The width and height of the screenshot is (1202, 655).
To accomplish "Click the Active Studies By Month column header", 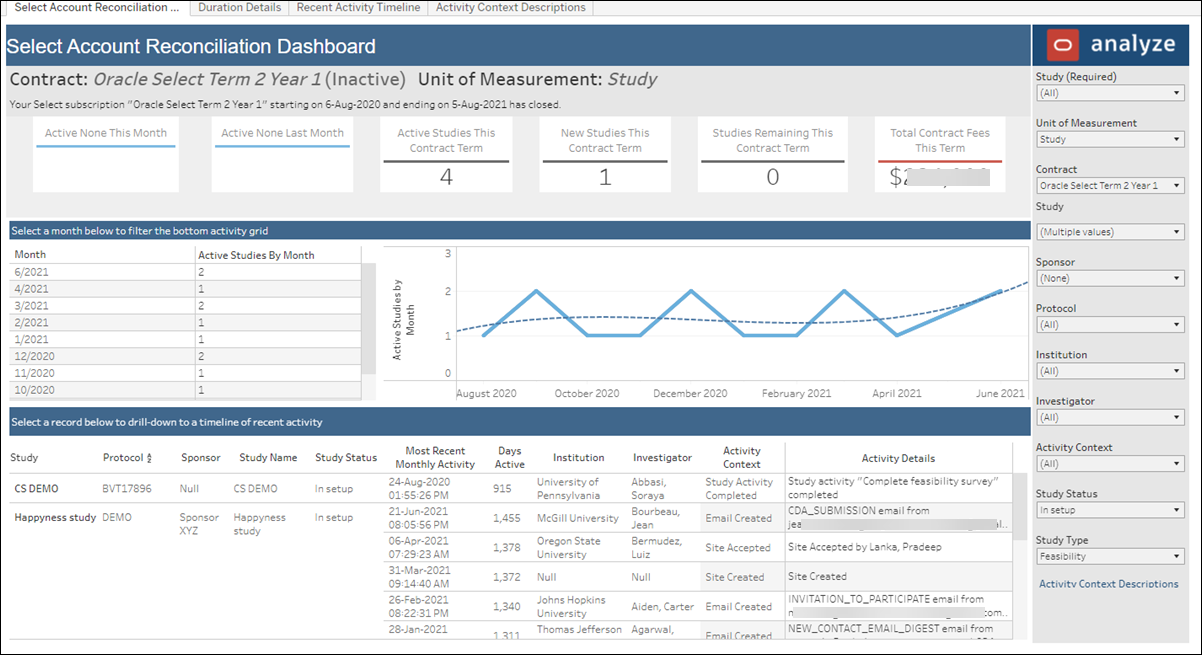I will click(256, 255).
